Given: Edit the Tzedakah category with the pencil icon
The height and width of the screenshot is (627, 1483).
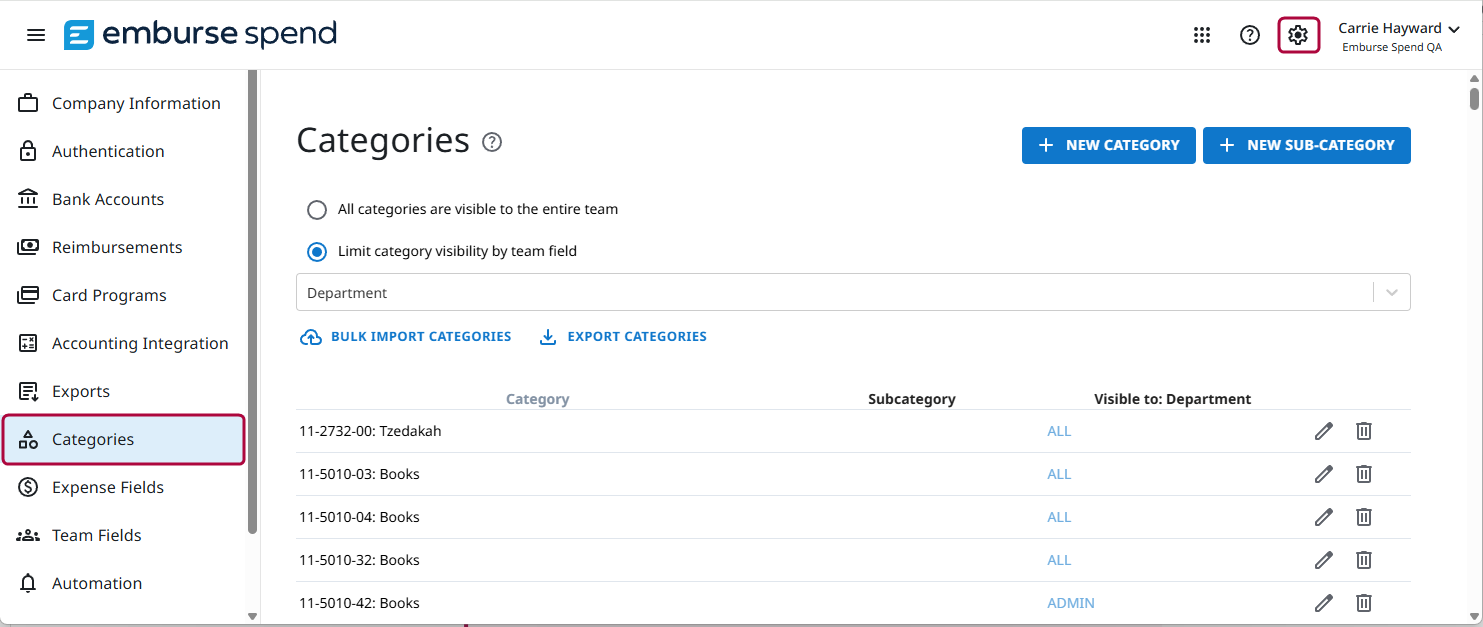Looking at the screenshot, I should pyautogui.click(x=1323, y=431).
